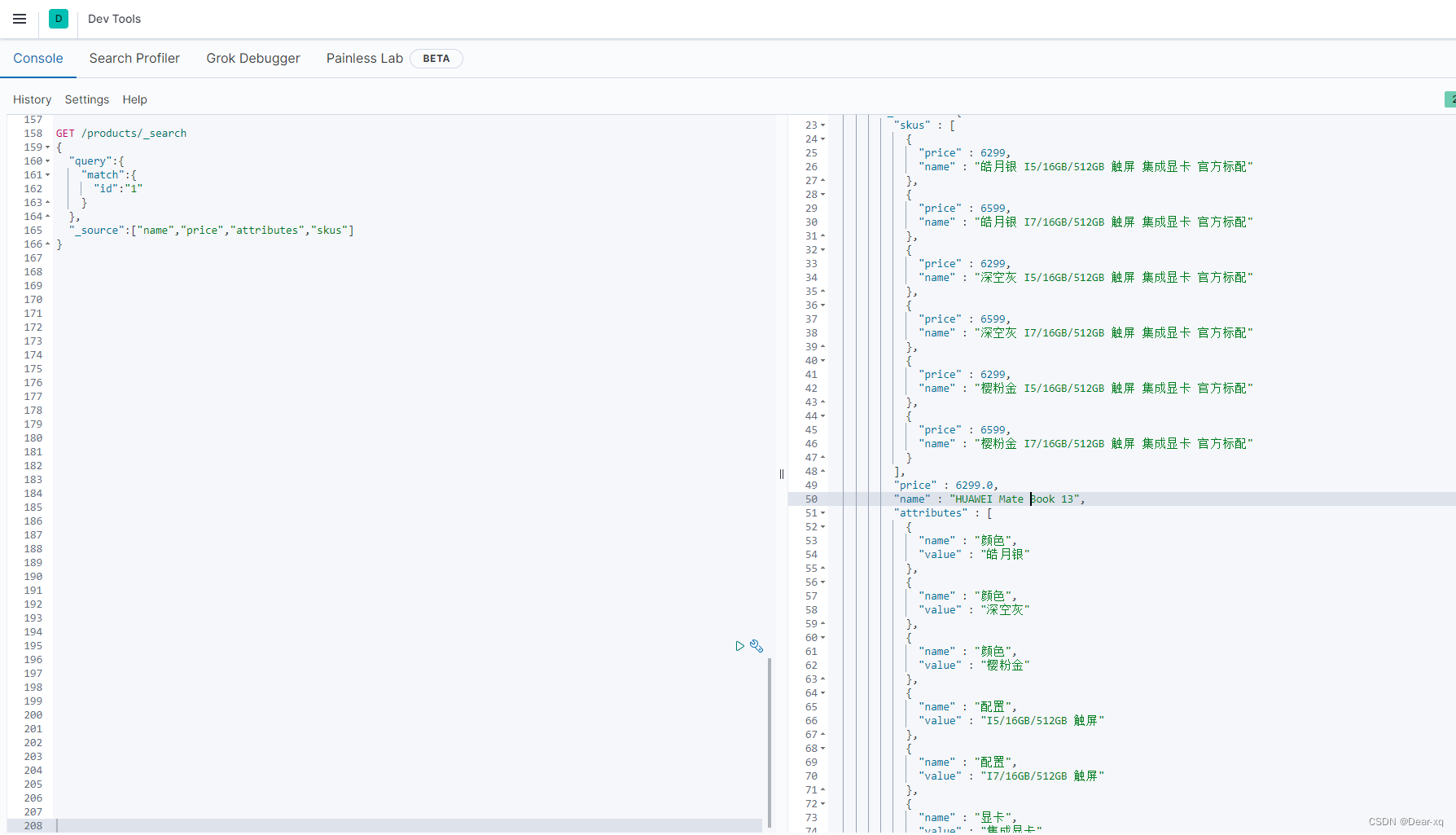Click the "skus" key in output

[x=912, y=125]
